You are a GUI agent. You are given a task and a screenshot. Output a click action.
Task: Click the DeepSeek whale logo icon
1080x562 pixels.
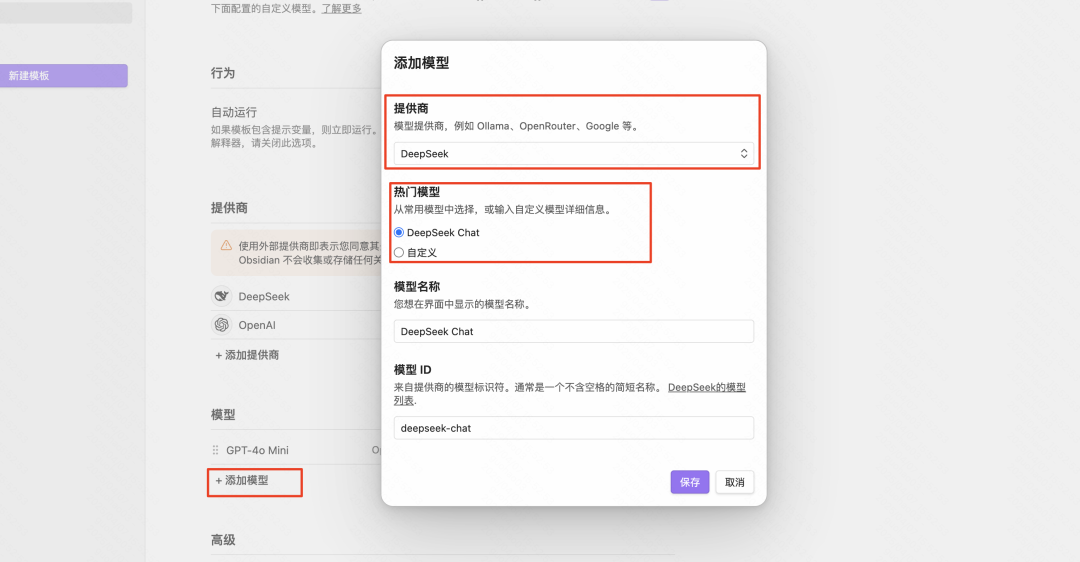click(x=221, y=297)
